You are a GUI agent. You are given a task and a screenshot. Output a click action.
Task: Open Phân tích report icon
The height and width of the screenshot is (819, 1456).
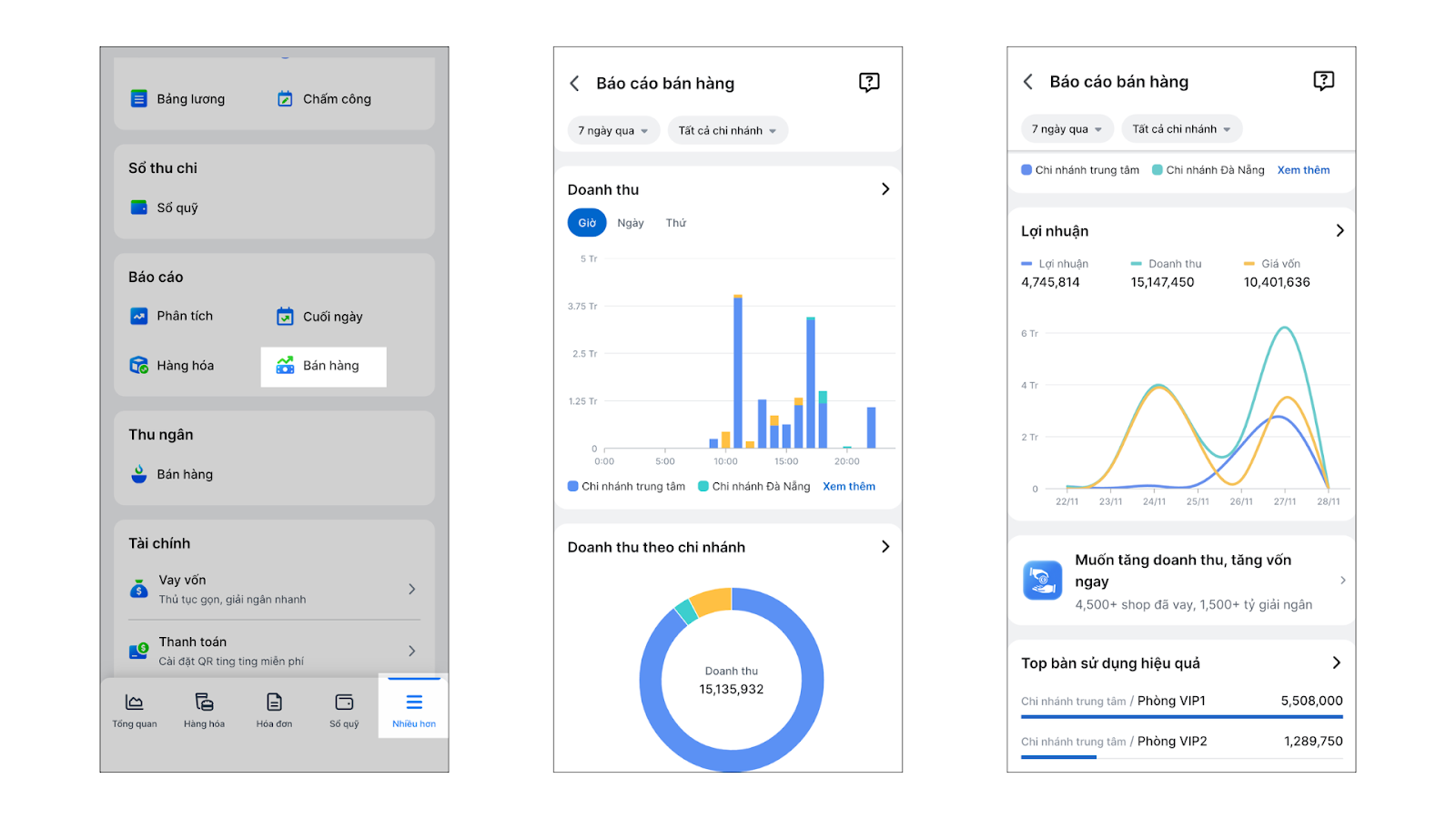coord(138,316)
